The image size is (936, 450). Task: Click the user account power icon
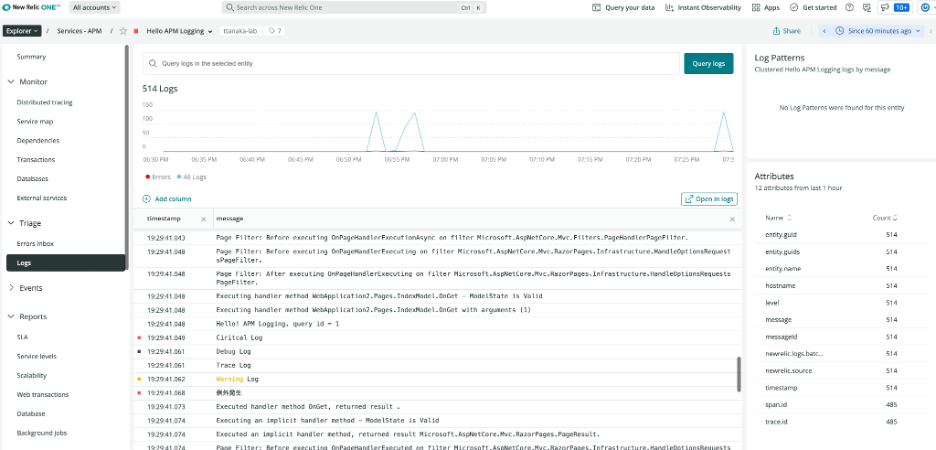click(924, 7)
